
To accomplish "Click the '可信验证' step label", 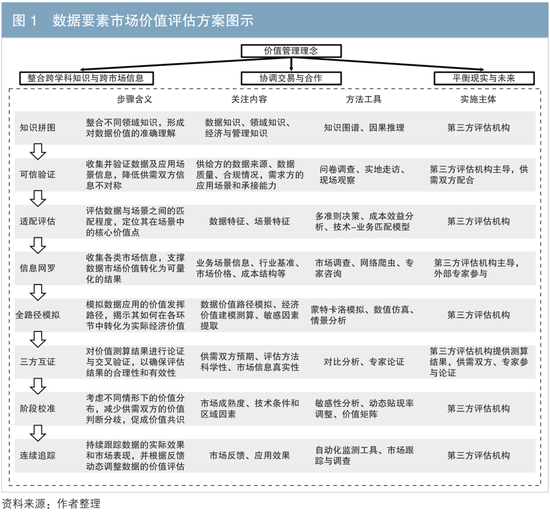I will 38,174.
